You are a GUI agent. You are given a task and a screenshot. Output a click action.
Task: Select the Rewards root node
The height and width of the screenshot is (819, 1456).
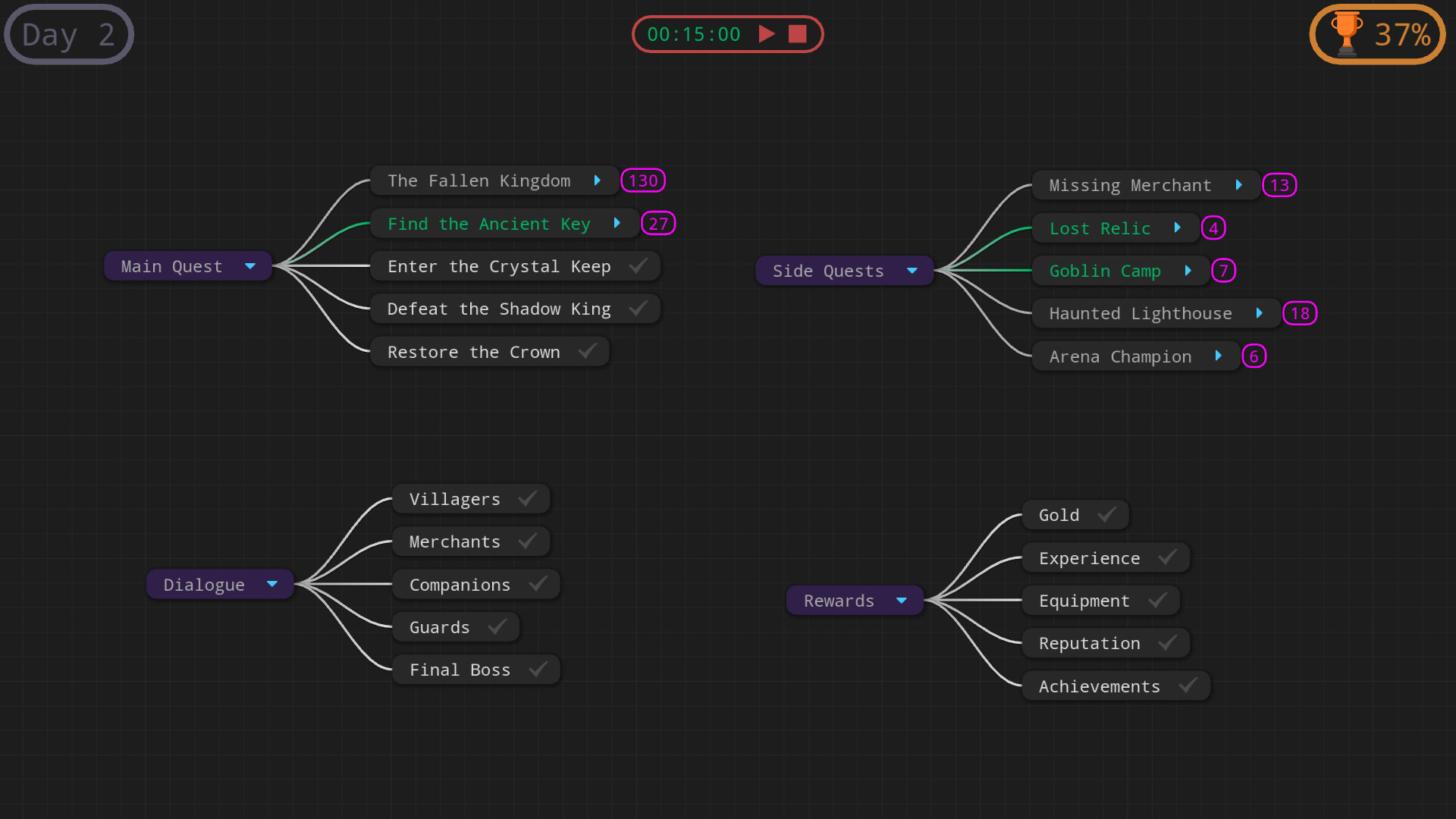tap(855, 601)
